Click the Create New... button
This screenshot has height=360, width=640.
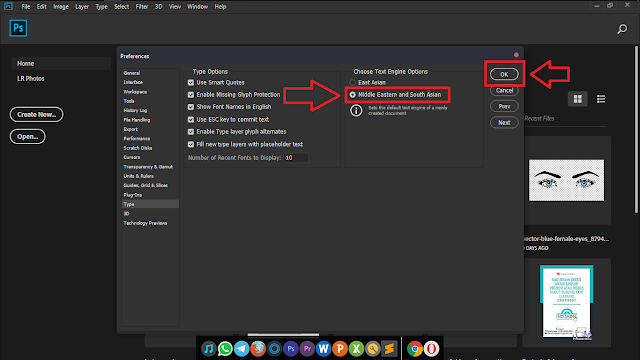[x=36, y=114]
